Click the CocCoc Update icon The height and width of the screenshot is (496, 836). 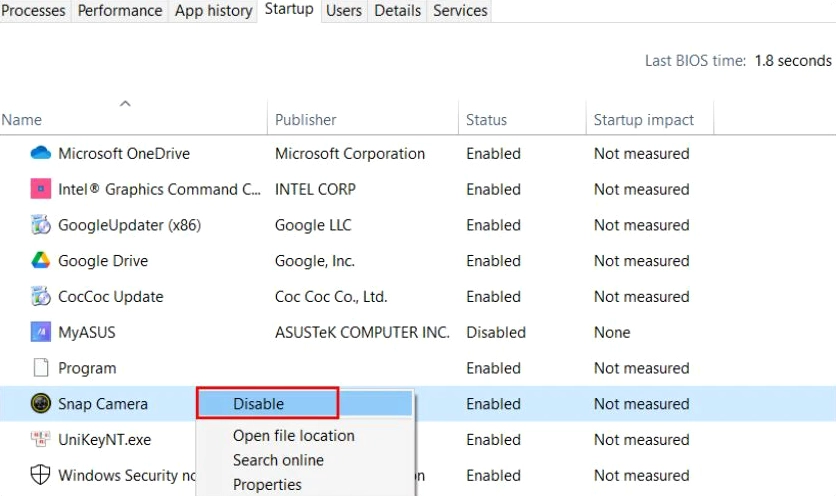tap(40, 297)
